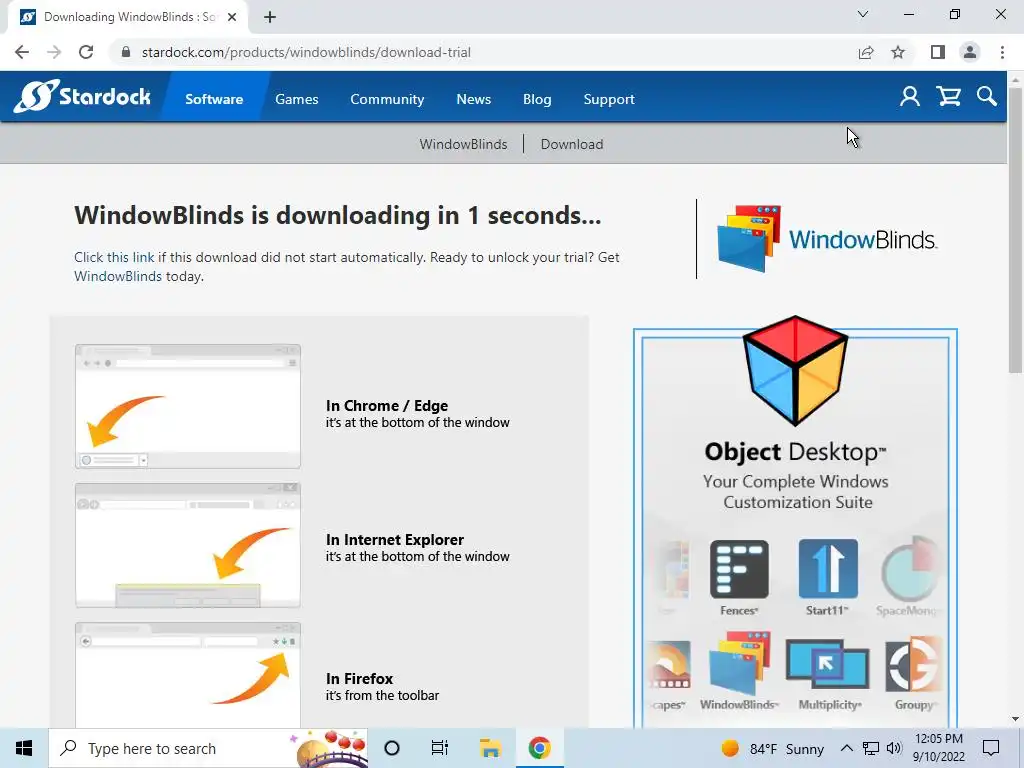Click the Download breadcrumb link
Image resolution: width=1024 pixels, height=768 pixels.
pyautogui.click(x=571, y=144)
